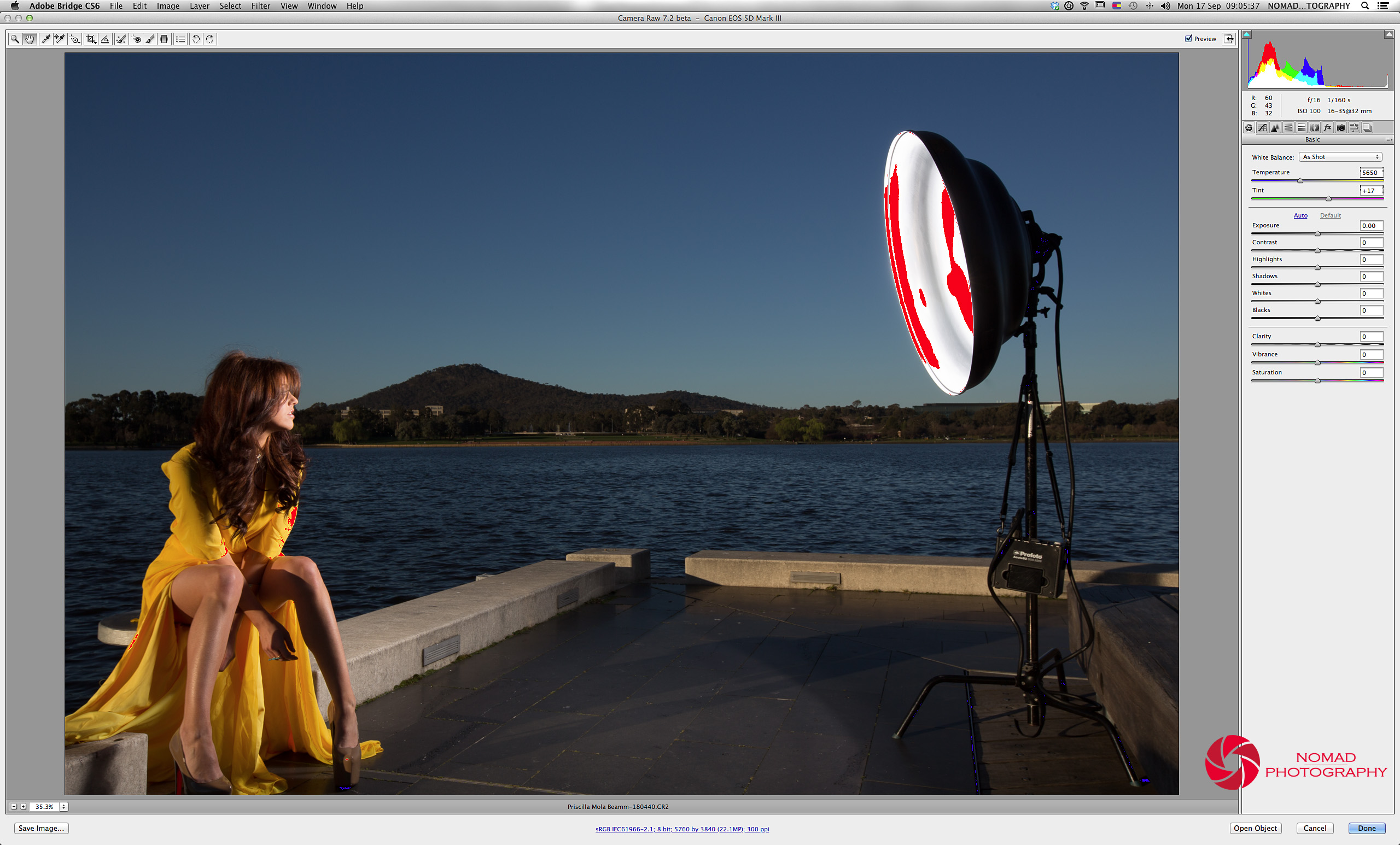Select the Graduated Filter tool
1400x845 pixels.
(x=164, y=39)
